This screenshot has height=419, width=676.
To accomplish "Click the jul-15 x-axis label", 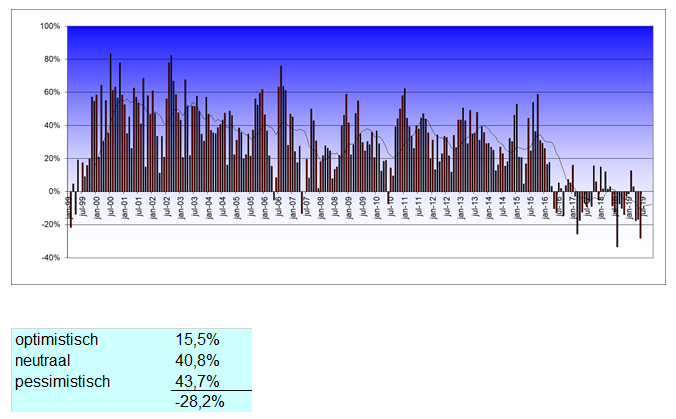I will (531, 206).
